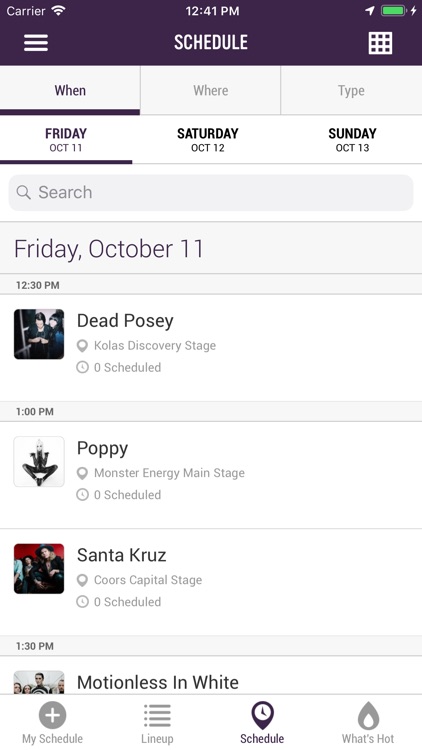Tap the Schedule clock-pin icon
The width and height of the screenshot is (422, 750).
pyautogui.click(x=262, y=715)
